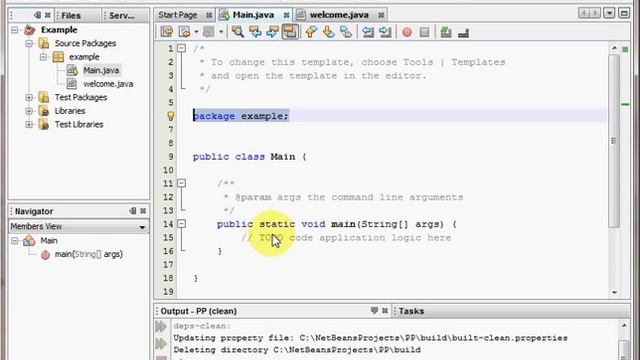Viewport: 640px width, 360px height.
Task: Find the next occurrence
Action: click(272, 32)
